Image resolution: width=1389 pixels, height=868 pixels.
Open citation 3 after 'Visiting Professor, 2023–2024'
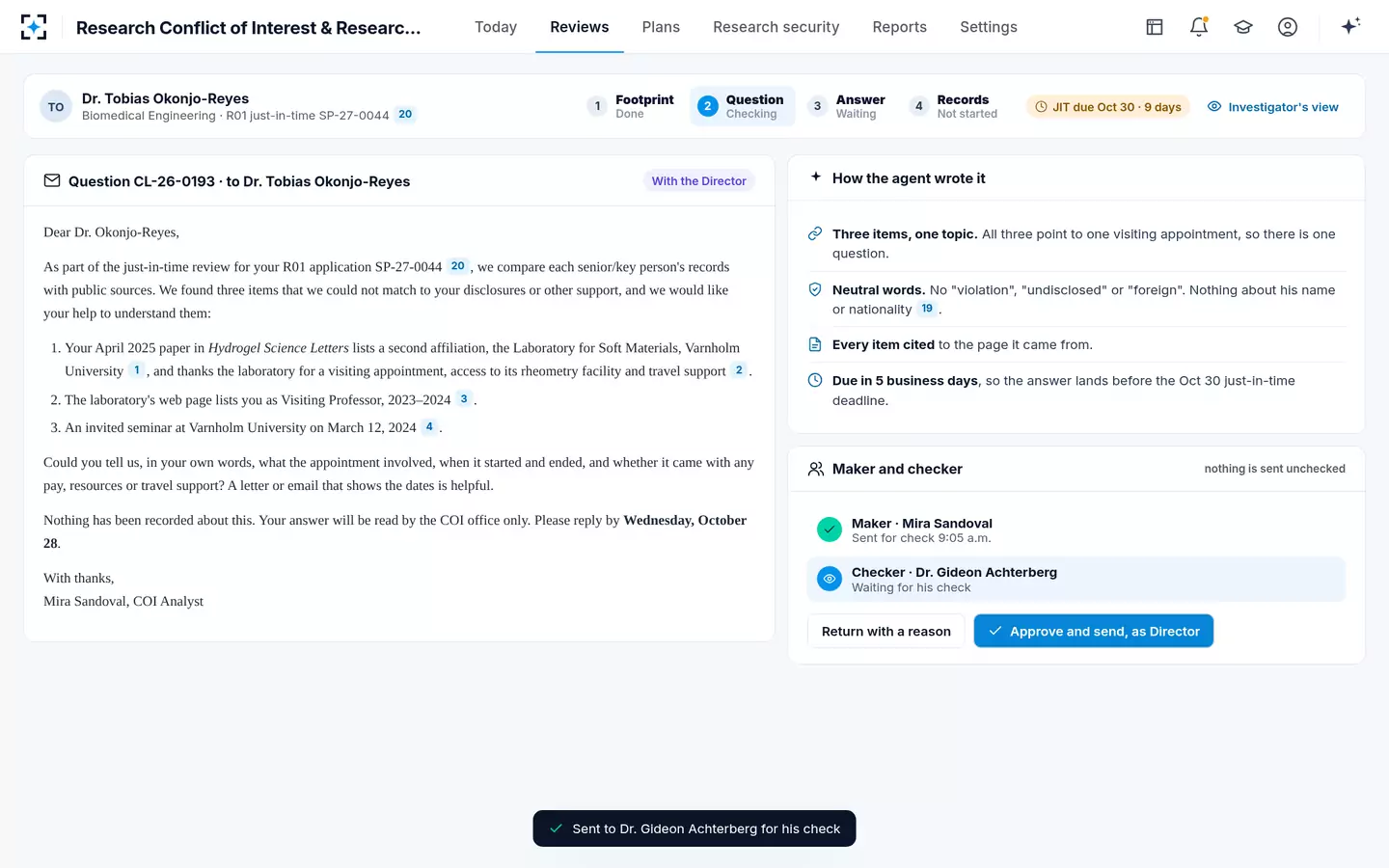464,399
